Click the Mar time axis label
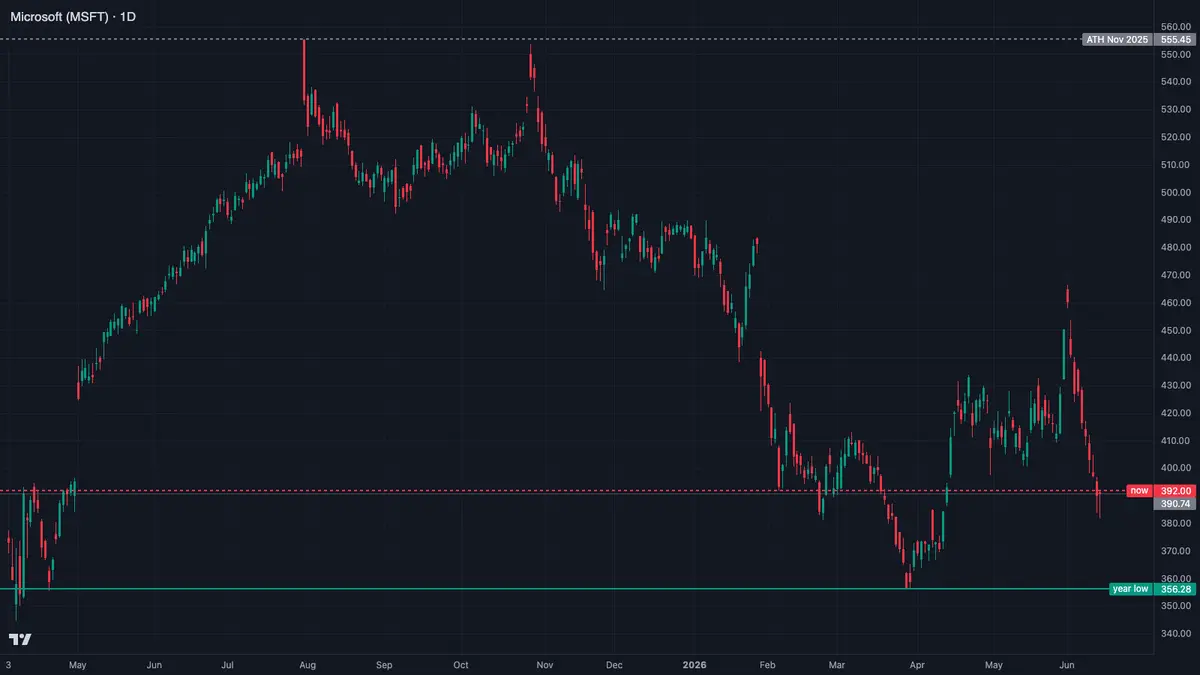1200x675 pixels. click(x=838, y=664)
